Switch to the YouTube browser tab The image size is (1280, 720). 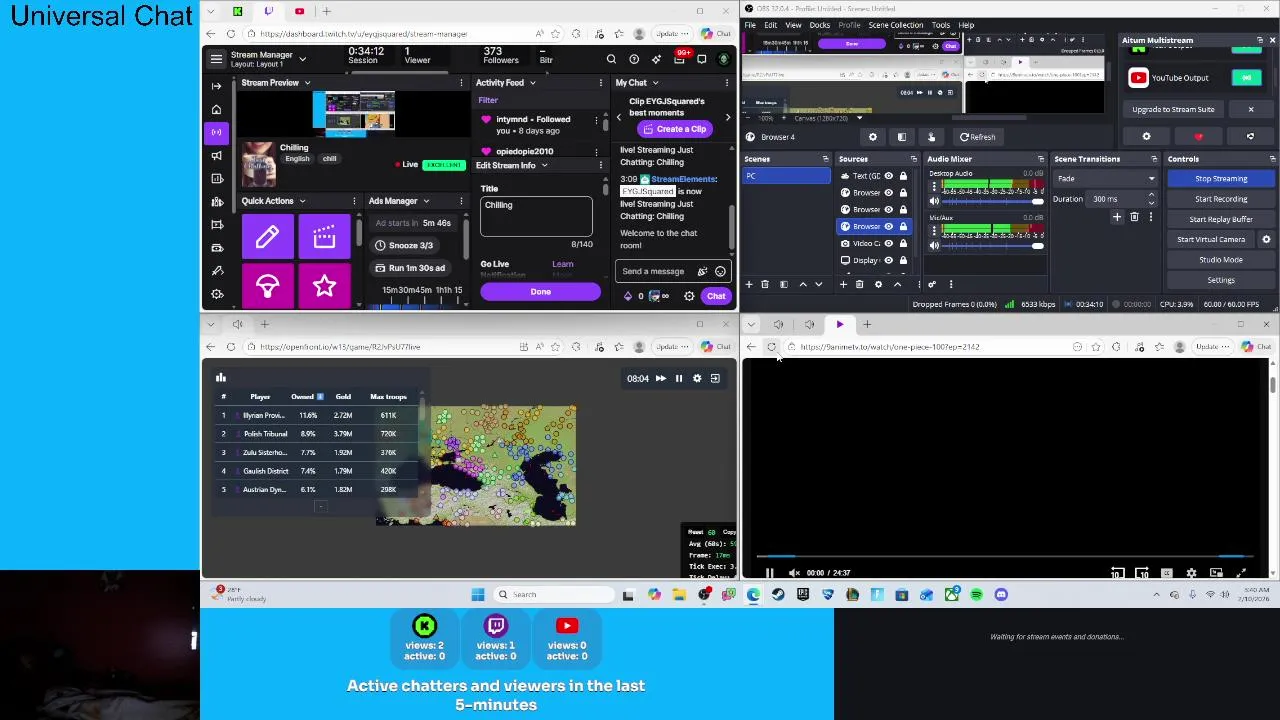coord(299,11)
